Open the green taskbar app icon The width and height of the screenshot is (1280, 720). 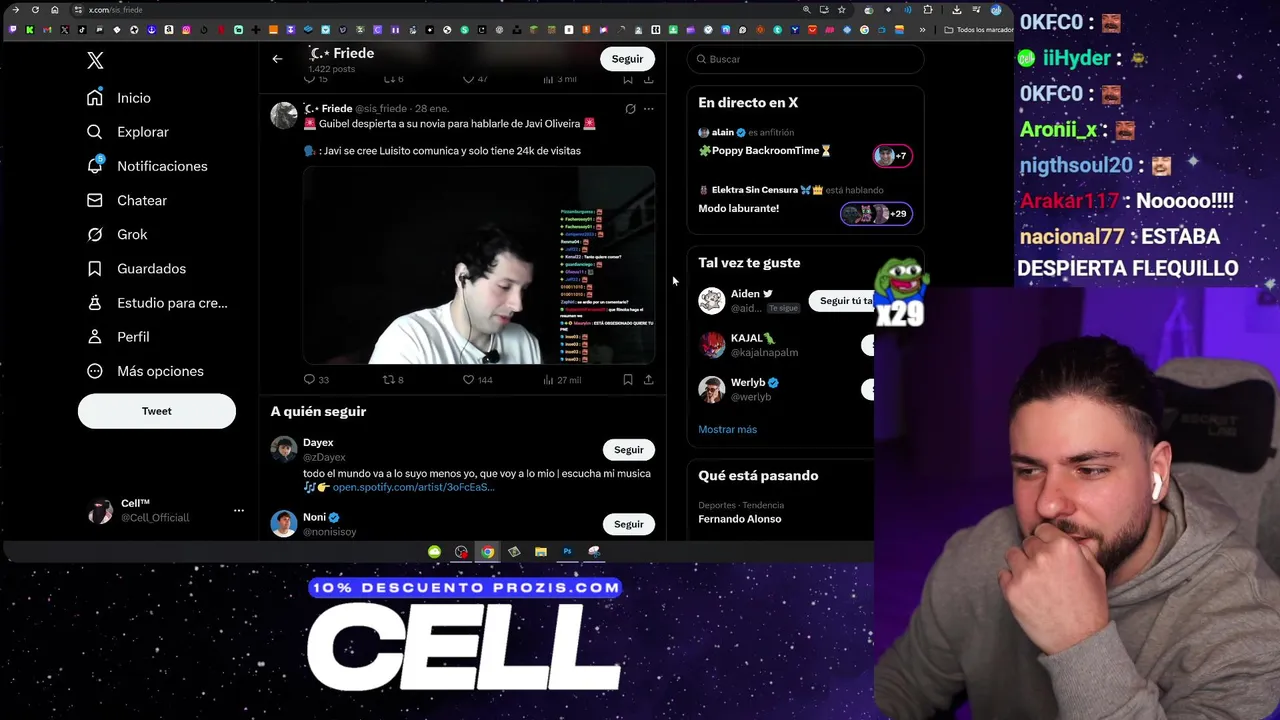434,552
